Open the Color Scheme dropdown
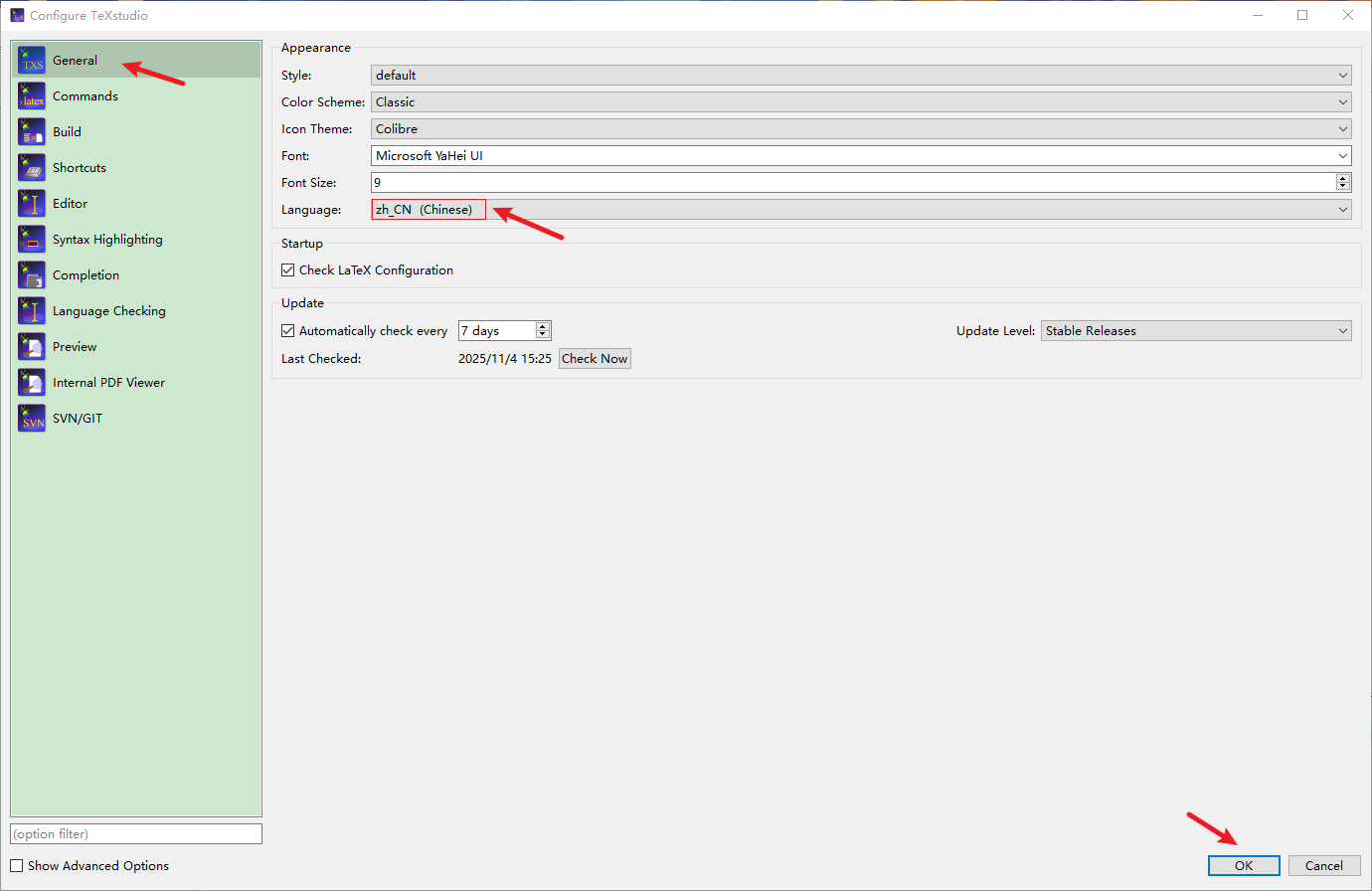This screenshot has width=1372, height=891. (861, 102)
